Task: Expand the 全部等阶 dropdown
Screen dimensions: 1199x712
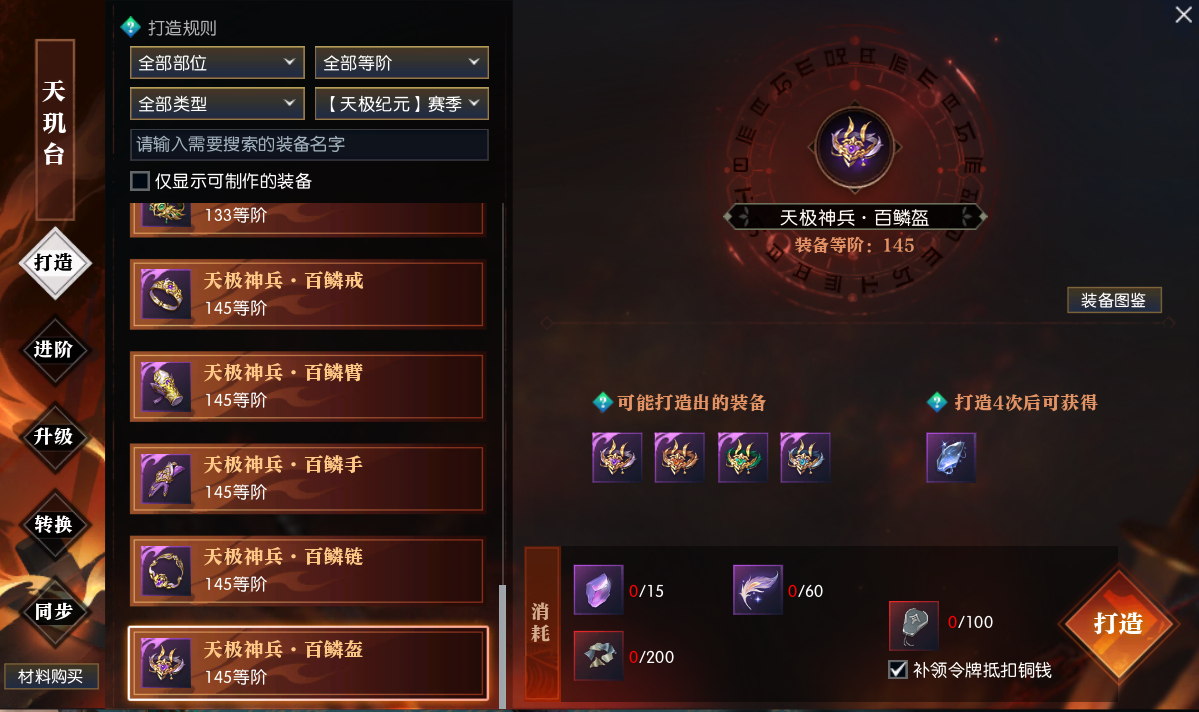Action: [401, 63]
